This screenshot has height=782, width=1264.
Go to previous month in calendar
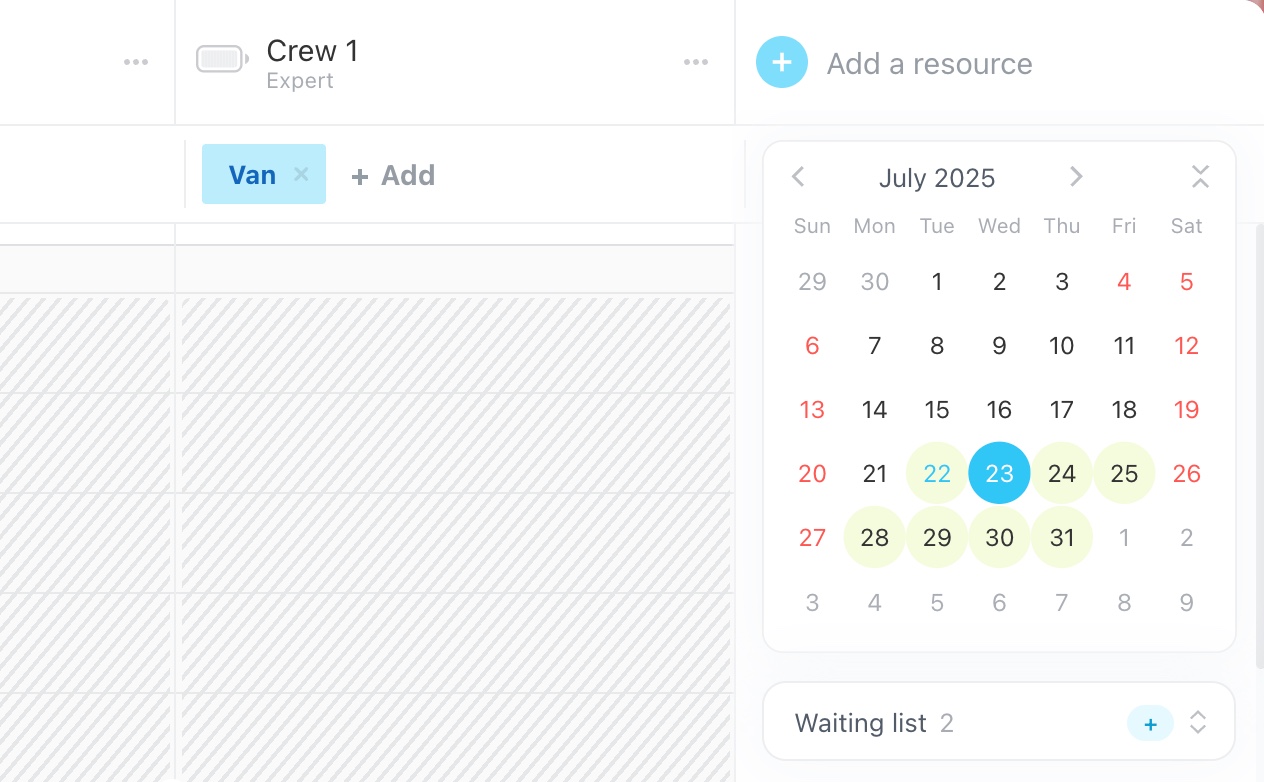pyautogui.click(x=798, y=177)
